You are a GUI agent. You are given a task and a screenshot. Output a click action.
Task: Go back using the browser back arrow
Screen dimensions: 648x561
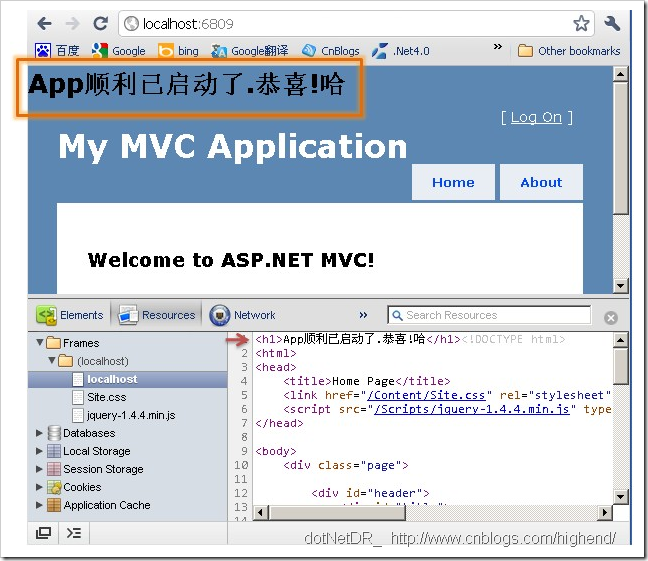45,24
